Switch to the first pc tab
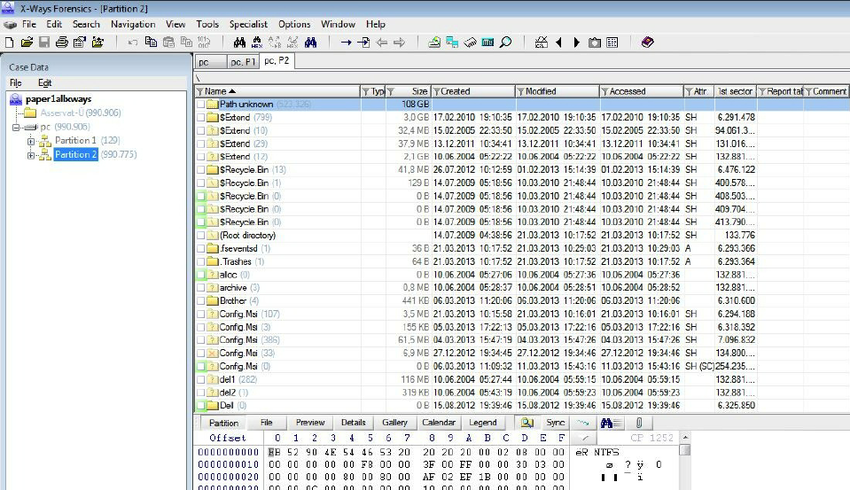This screenshot has width=850, height=490. pyautogui.click(x=210, y=62)
